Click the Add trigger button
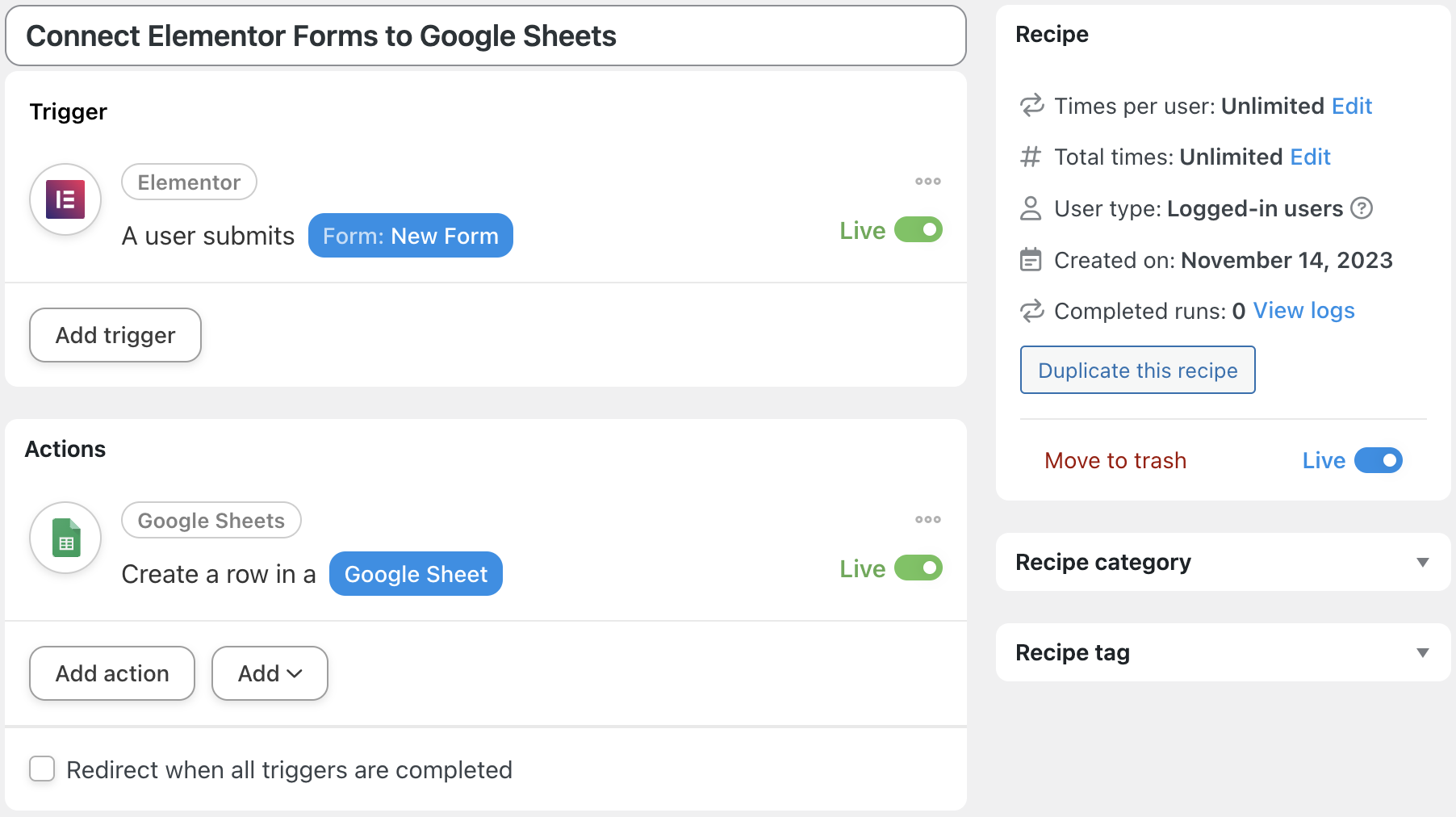This screenshot has width=1456, height=817. (115, 335)
